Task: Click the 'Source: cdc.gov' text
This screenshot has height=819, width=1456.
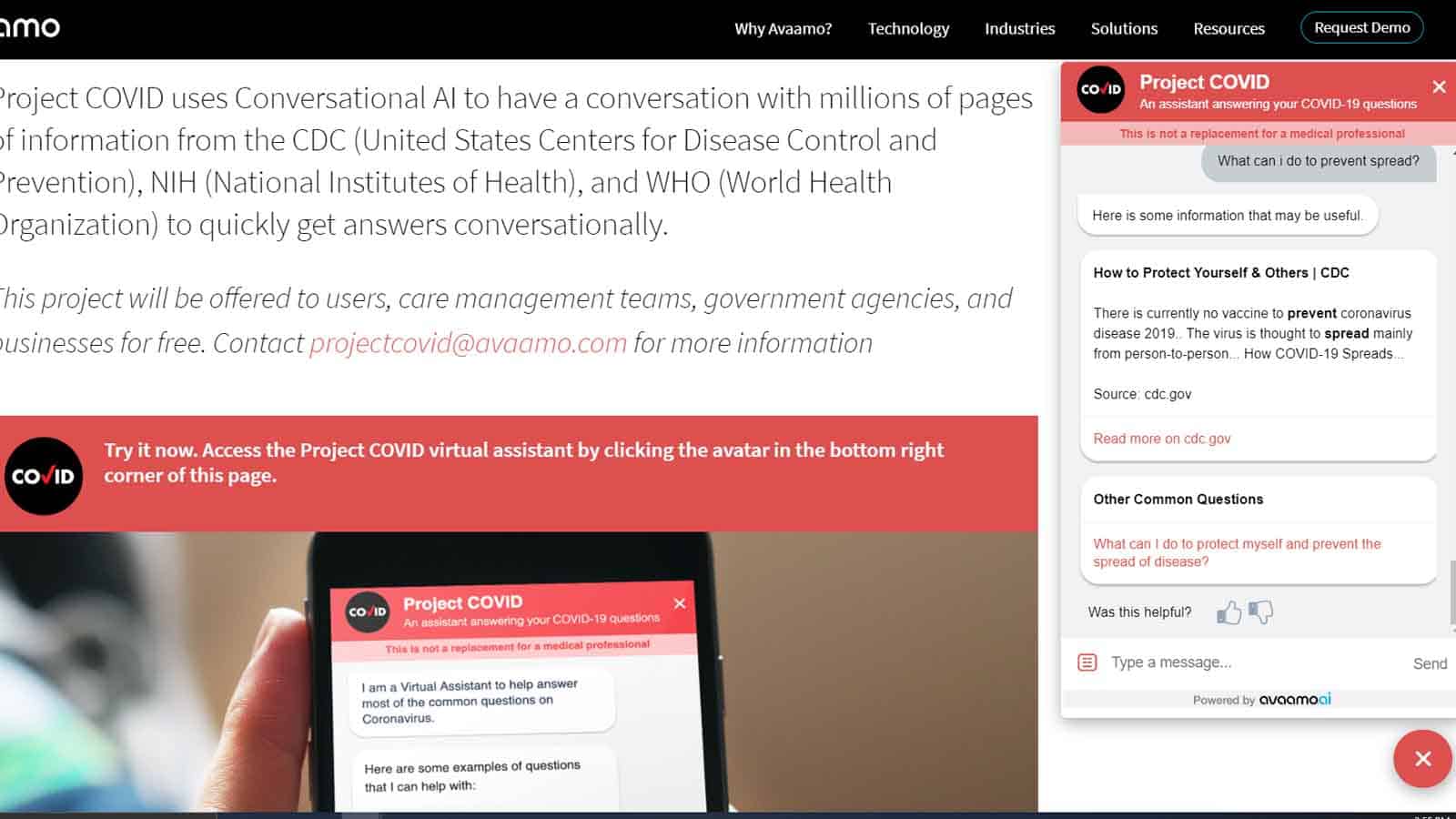Action: click(1142, 394)
